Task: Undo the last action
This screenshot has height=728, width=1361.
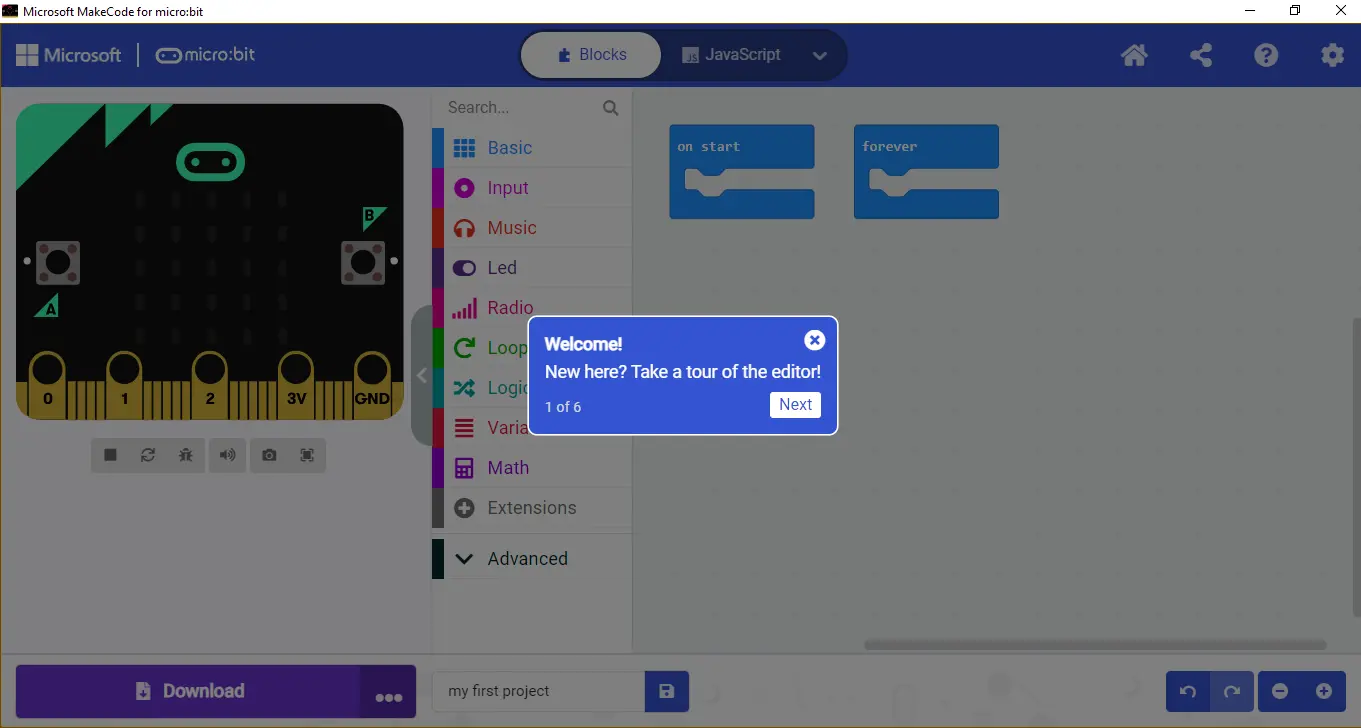Action: pos(1188,691)
